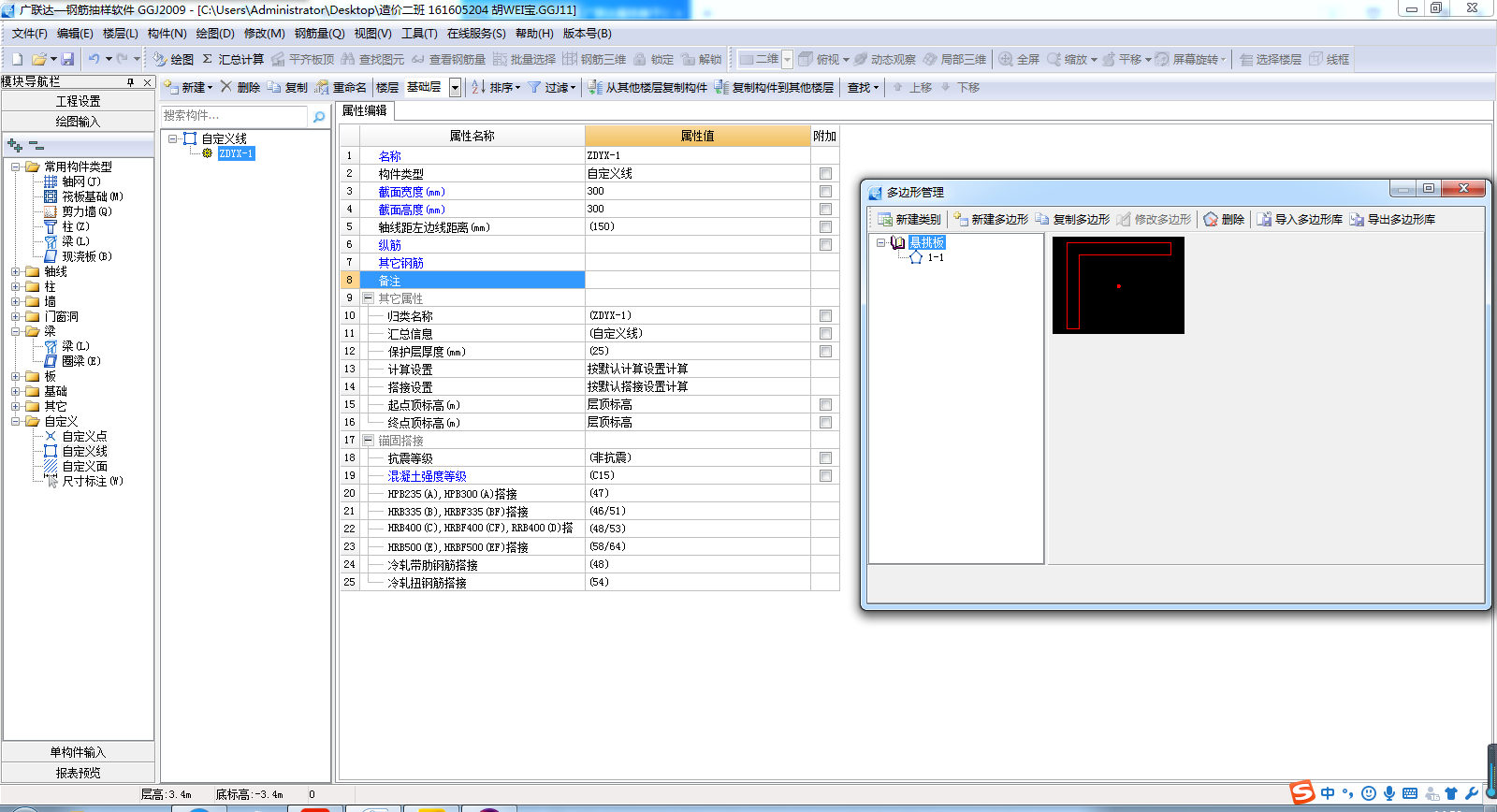The width and height of the screenshot is (1497, 812).
Task: Save the project with the disk icon
Action: click(x=67, y=59)
